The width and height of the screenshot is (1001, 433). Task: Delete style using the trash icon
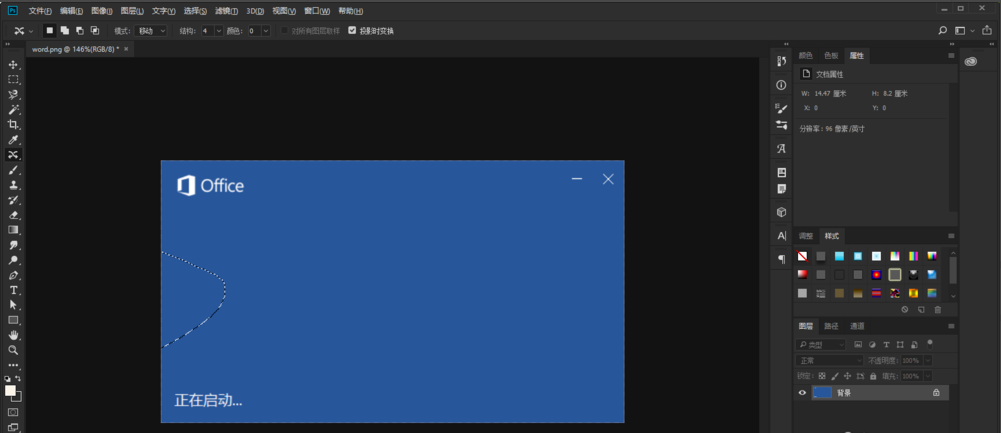click(x=938, y=310)
